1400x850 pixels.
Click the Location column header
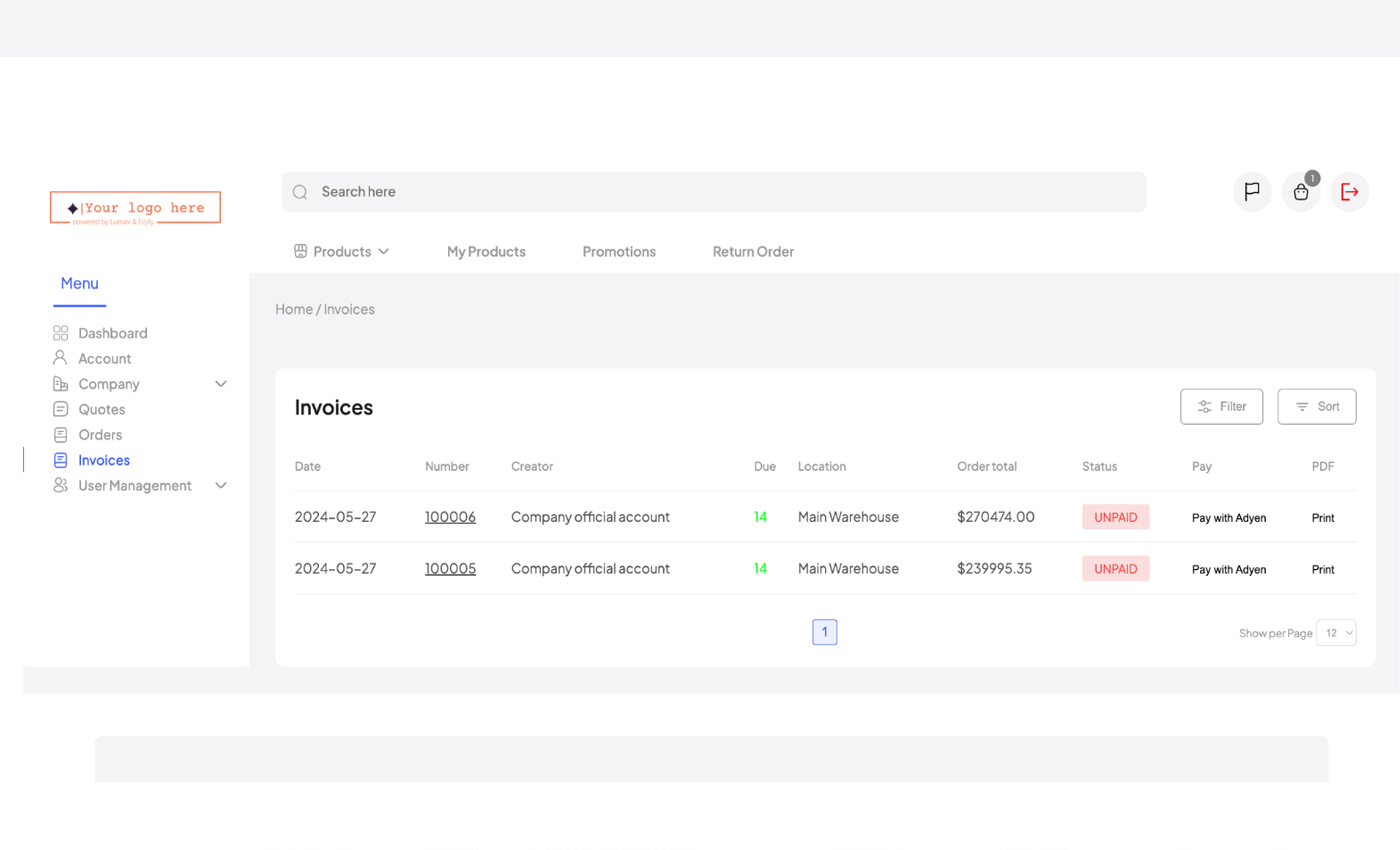click(x=822, y=466)
